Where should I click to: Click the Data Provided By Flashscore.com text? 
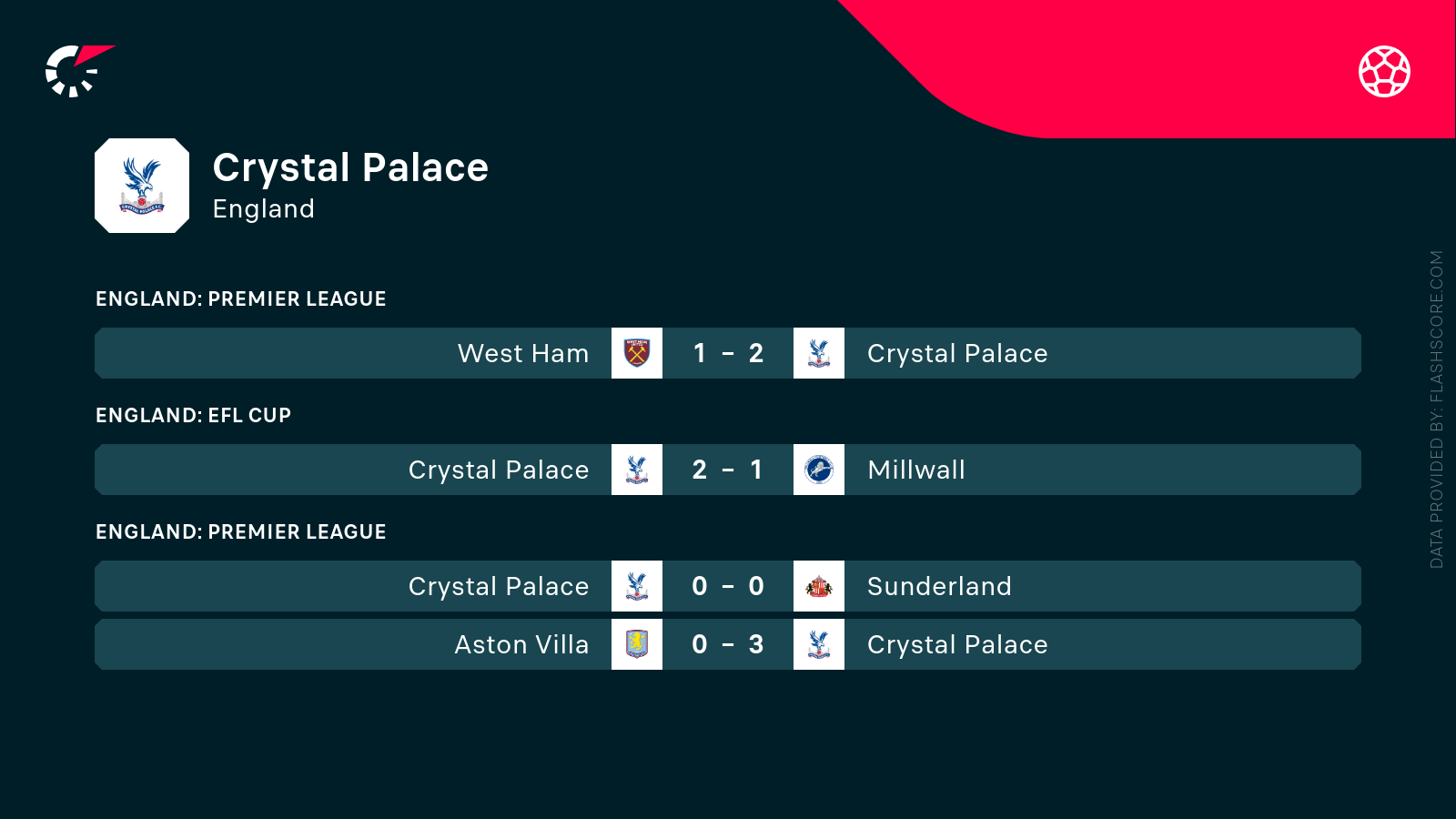point(1436,409)
